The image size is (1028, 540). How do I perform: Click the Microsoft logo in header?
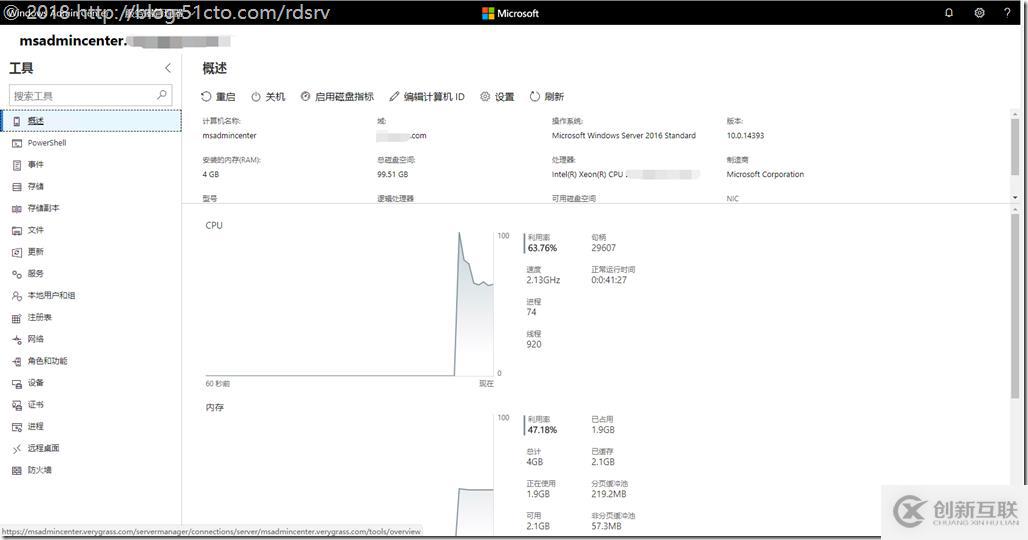click(x=510, y=13)
